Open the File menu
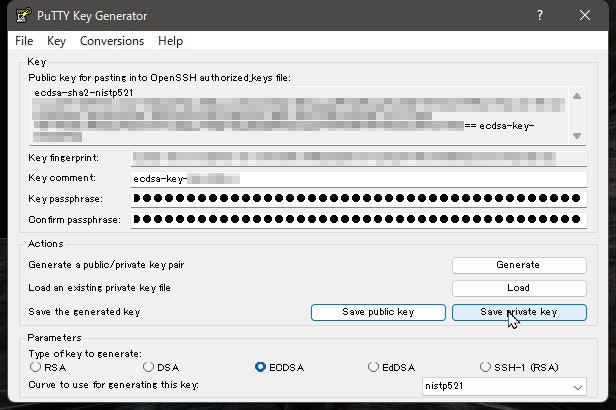The image size is (616, 410). [x=24, y=41]
